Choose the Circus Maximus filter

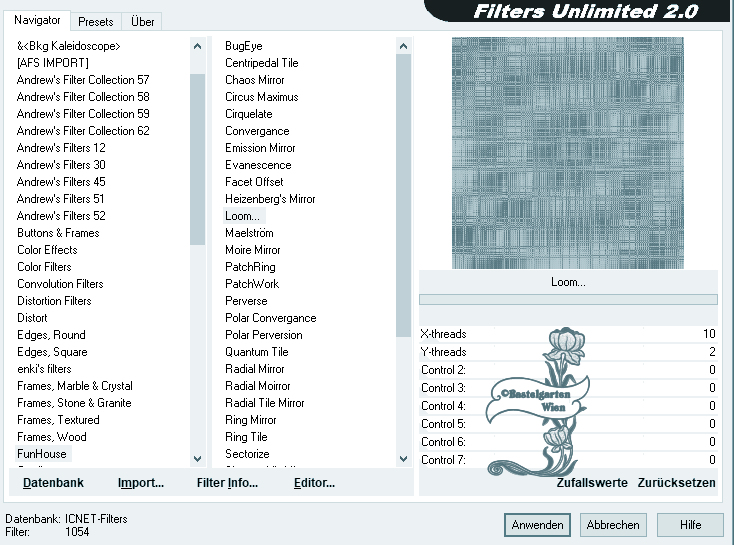coord(262,96)
